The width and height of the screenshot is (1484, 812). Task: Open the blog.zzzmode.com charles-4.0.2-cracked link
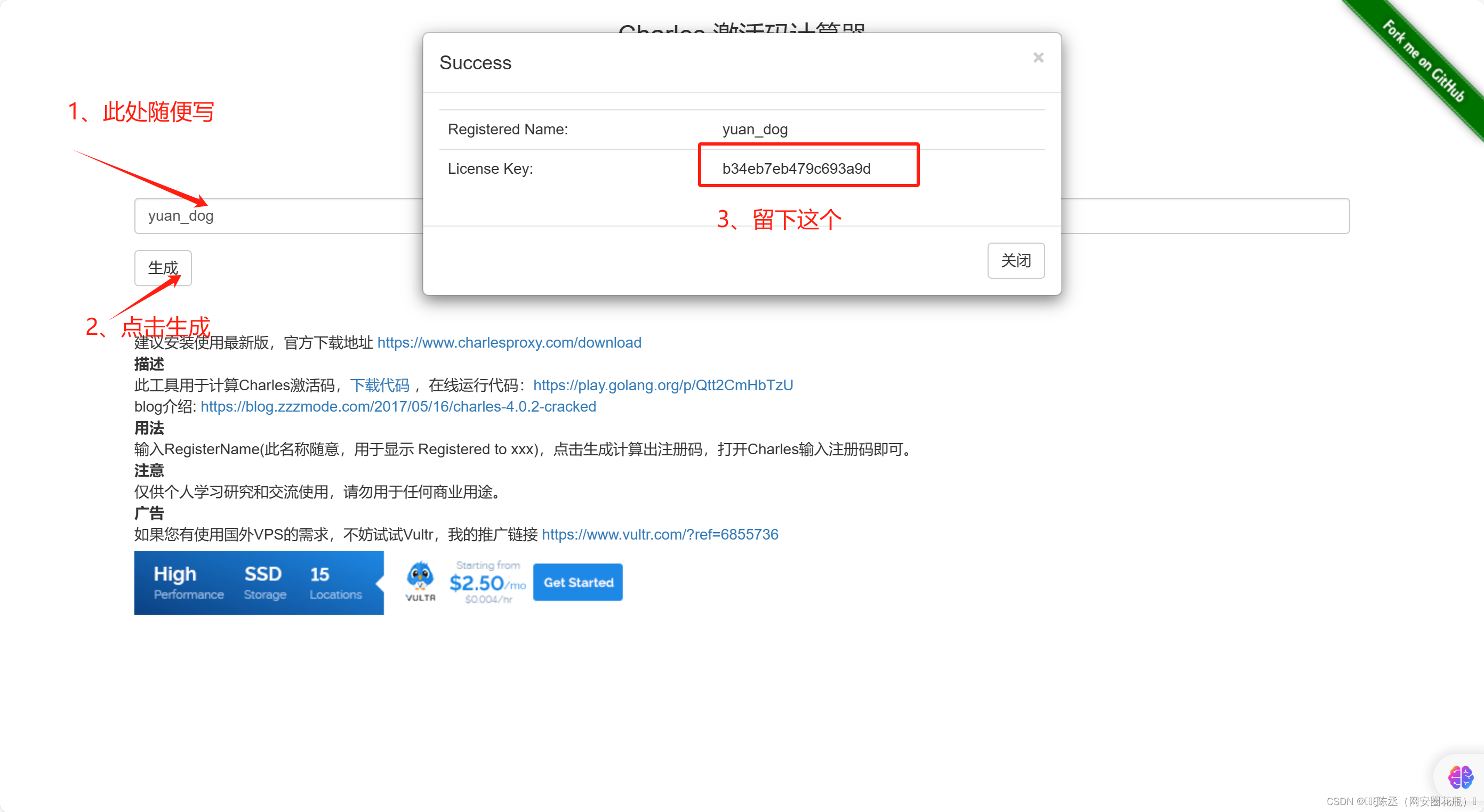click(x=398, y=407)
